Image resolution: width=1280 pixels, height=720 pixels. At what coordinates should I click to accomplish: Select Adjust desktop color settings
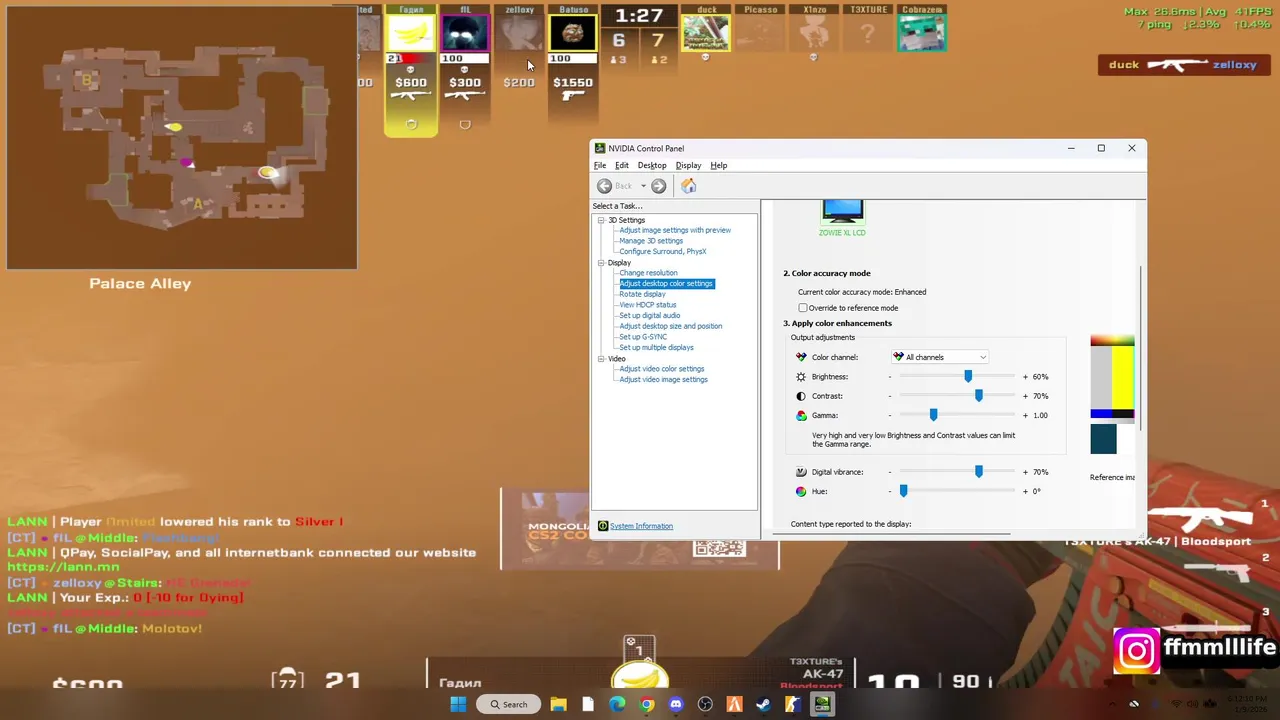666,284
